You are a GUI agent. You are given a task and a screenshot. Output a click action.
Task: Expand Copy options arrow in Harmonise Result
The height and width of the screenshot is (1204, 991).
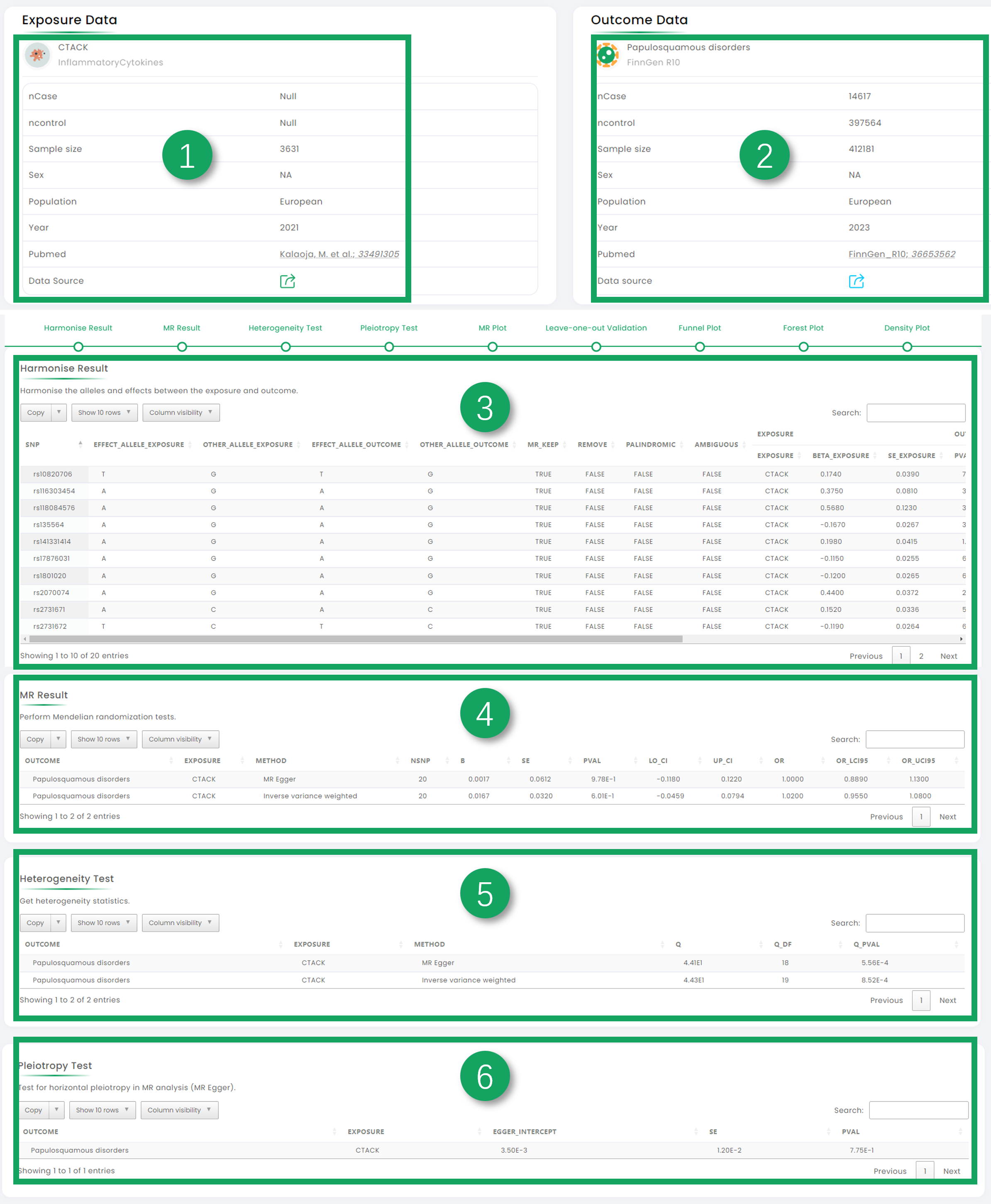[x=59, y=412]
